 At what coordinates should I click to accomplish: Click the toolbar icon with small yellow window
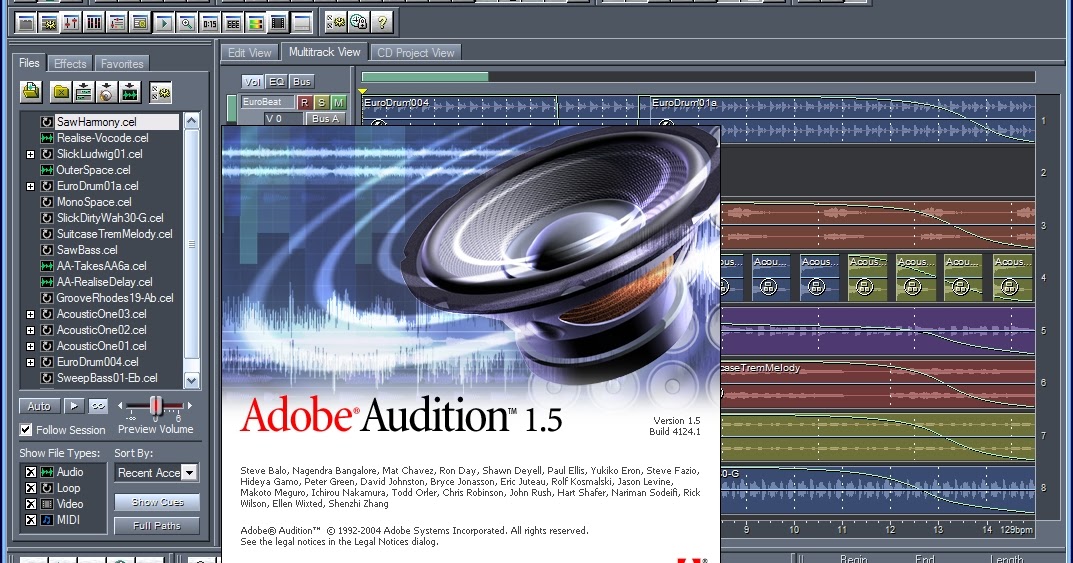pos(140,24)
